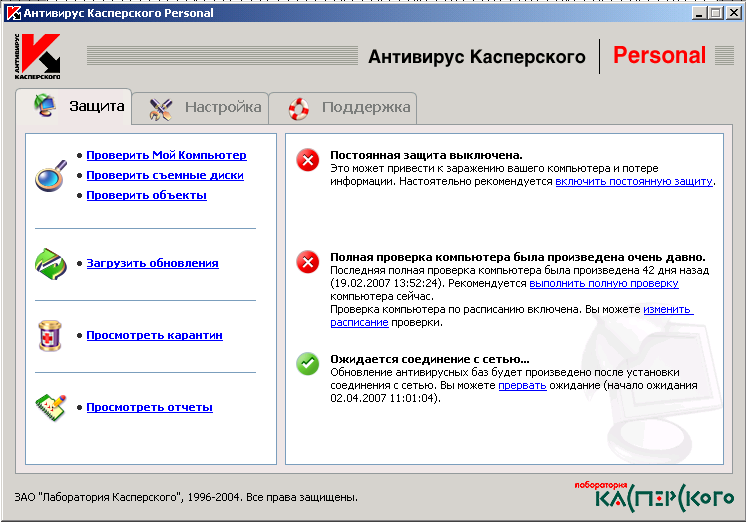Image resolution: width=746 pixels, height=522 pixels.
Task: Click the red error icon beside Полная проверка компьютера
Action: click(x=308, y=262)
